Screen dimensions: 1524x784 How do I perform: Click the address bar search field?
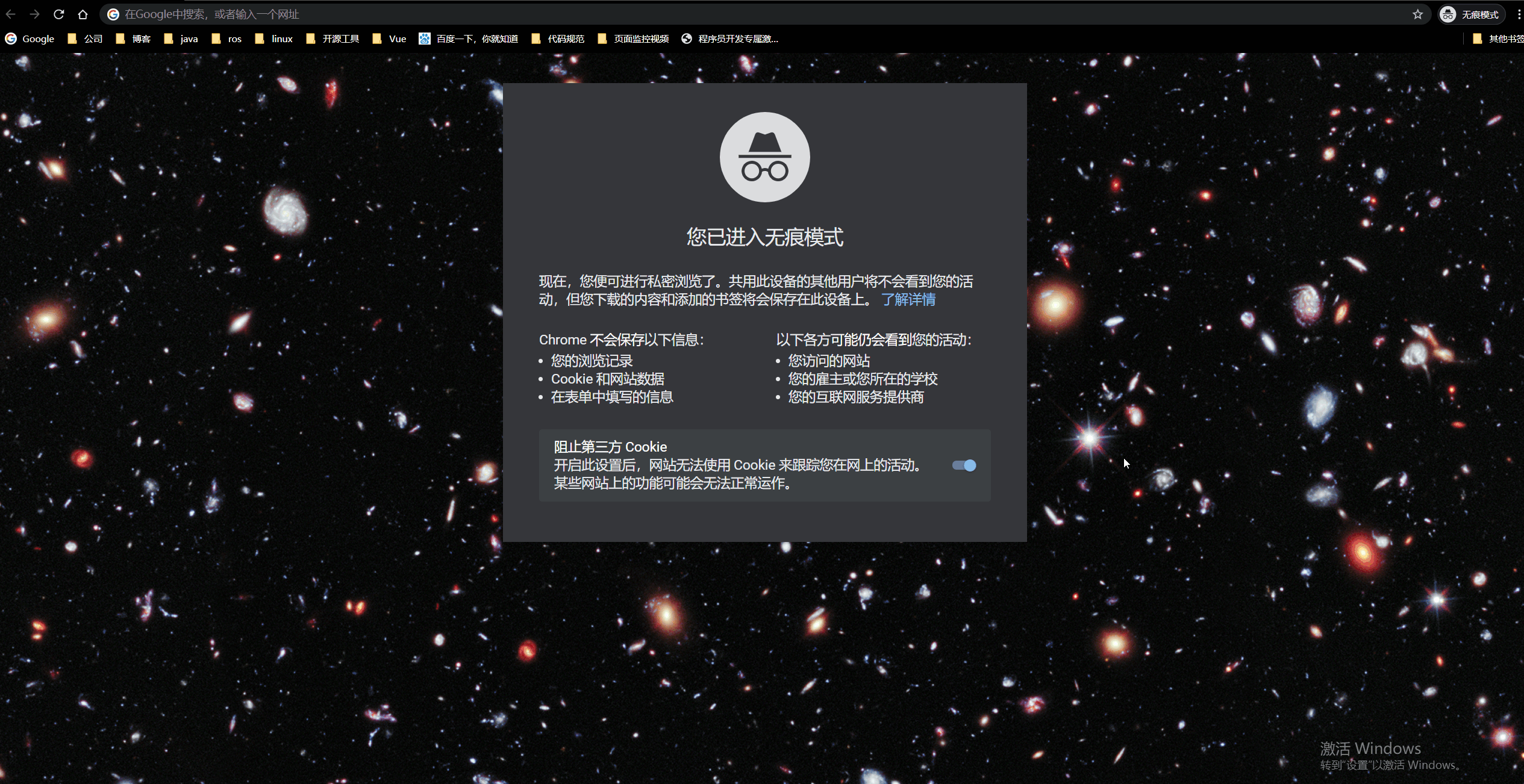723,14
